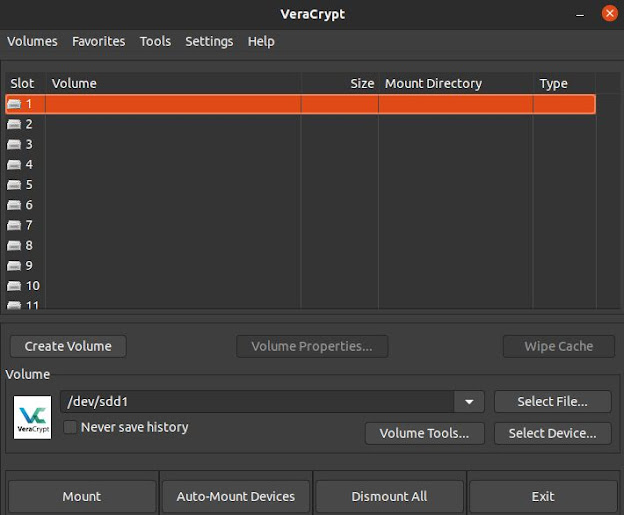Dismount all mounted volumes
Screen dimensions: 624x515
390,496
